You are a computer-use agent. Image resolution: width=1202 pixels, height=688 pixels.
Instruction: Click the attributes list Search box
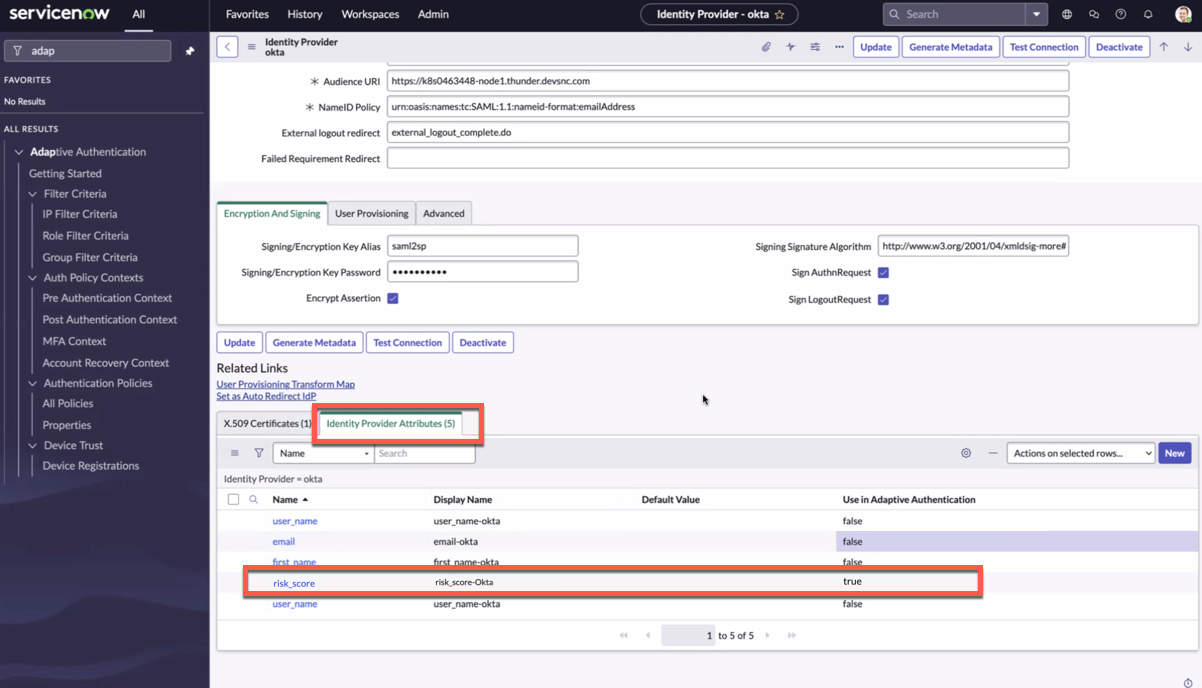[425, 453]
